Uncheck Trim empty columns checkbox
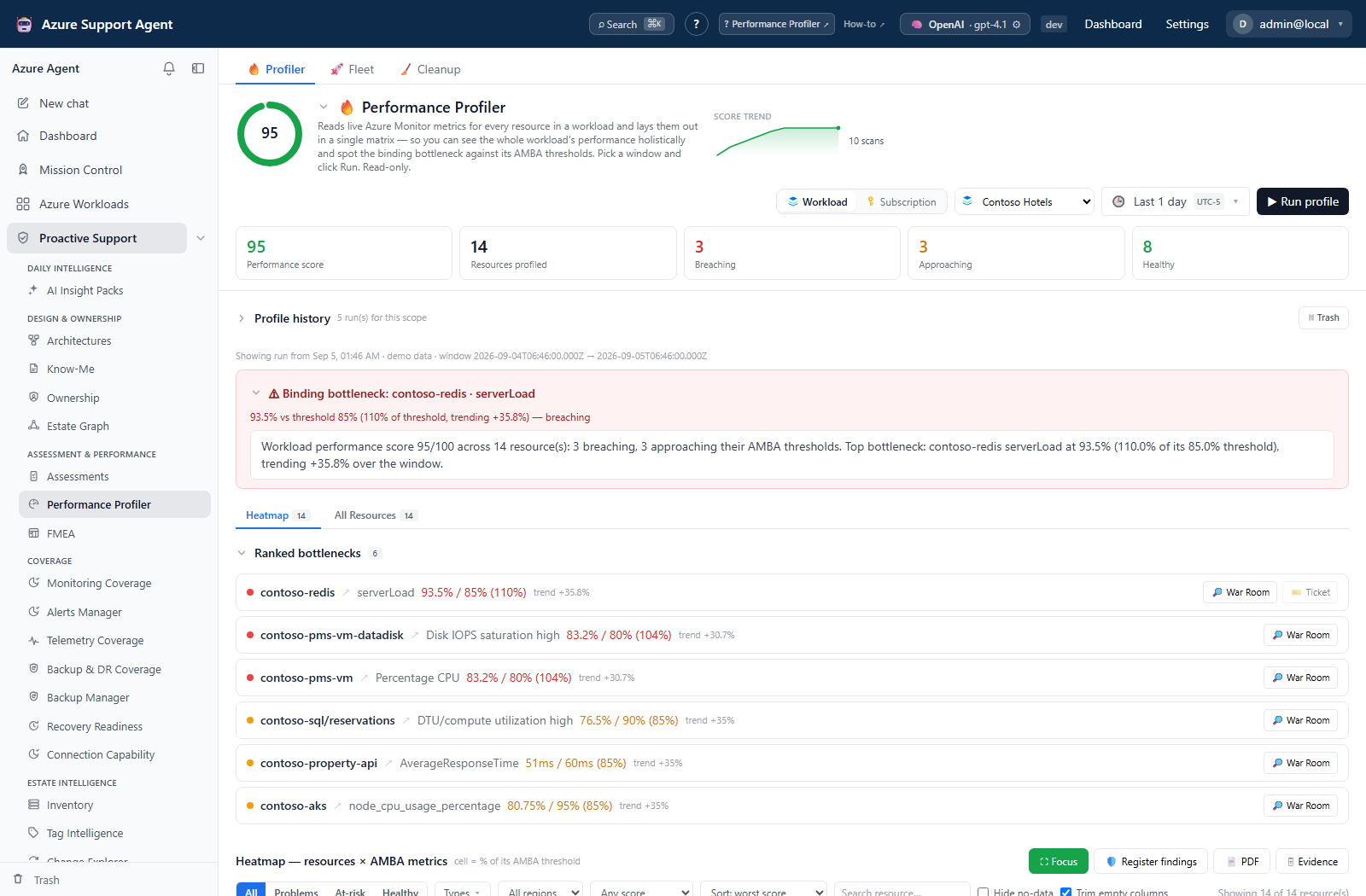 tap(1065, 893)
